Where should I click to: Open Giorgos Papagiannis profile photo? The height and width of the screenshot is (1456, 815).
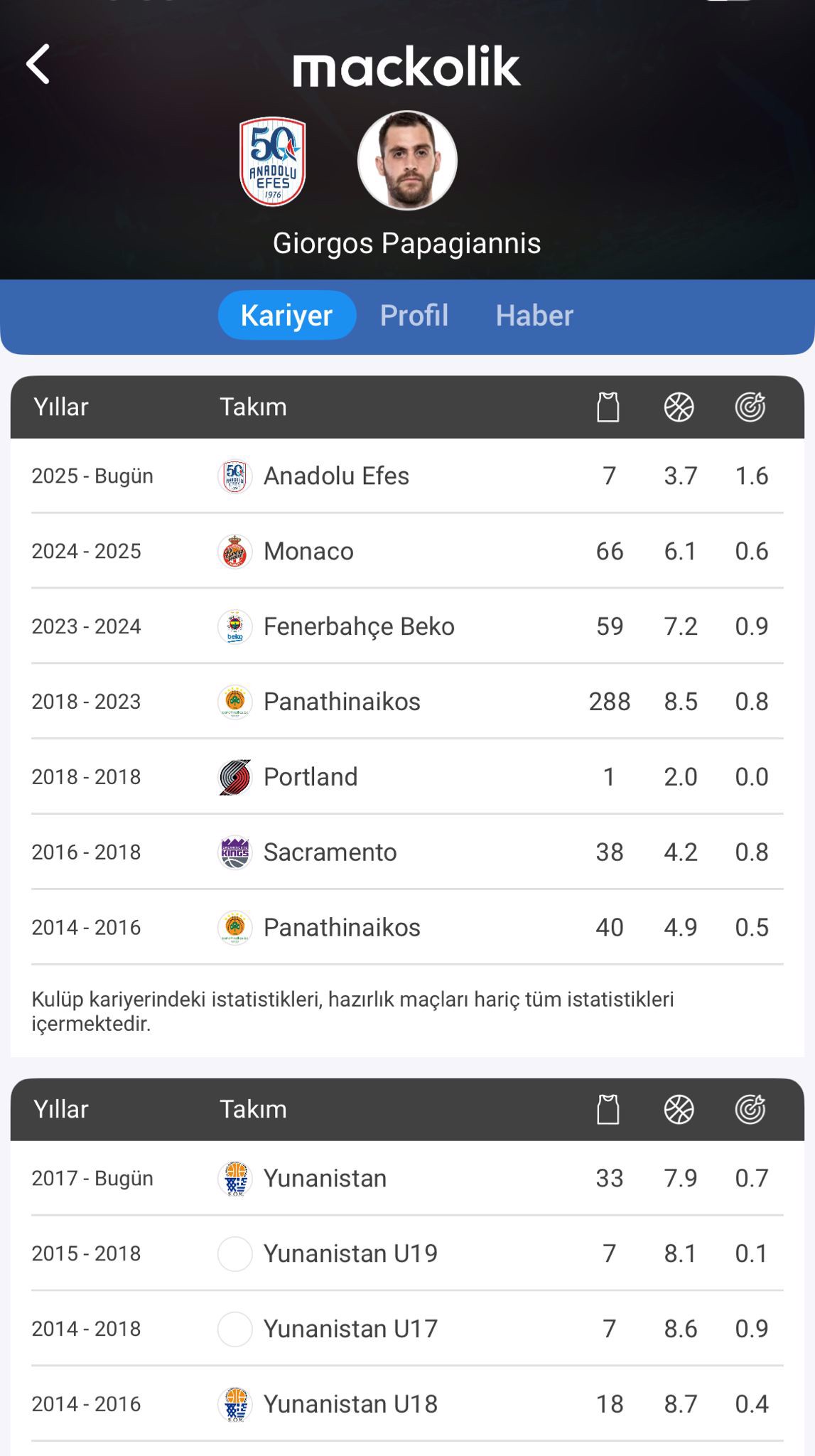tap(407, 161)
